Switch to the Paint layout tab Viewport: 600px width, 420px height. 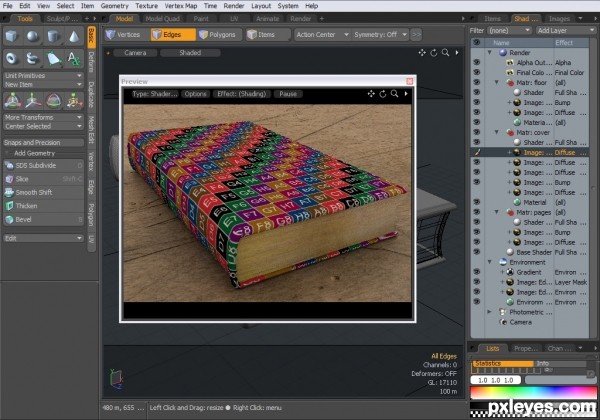tap(201, 19)
